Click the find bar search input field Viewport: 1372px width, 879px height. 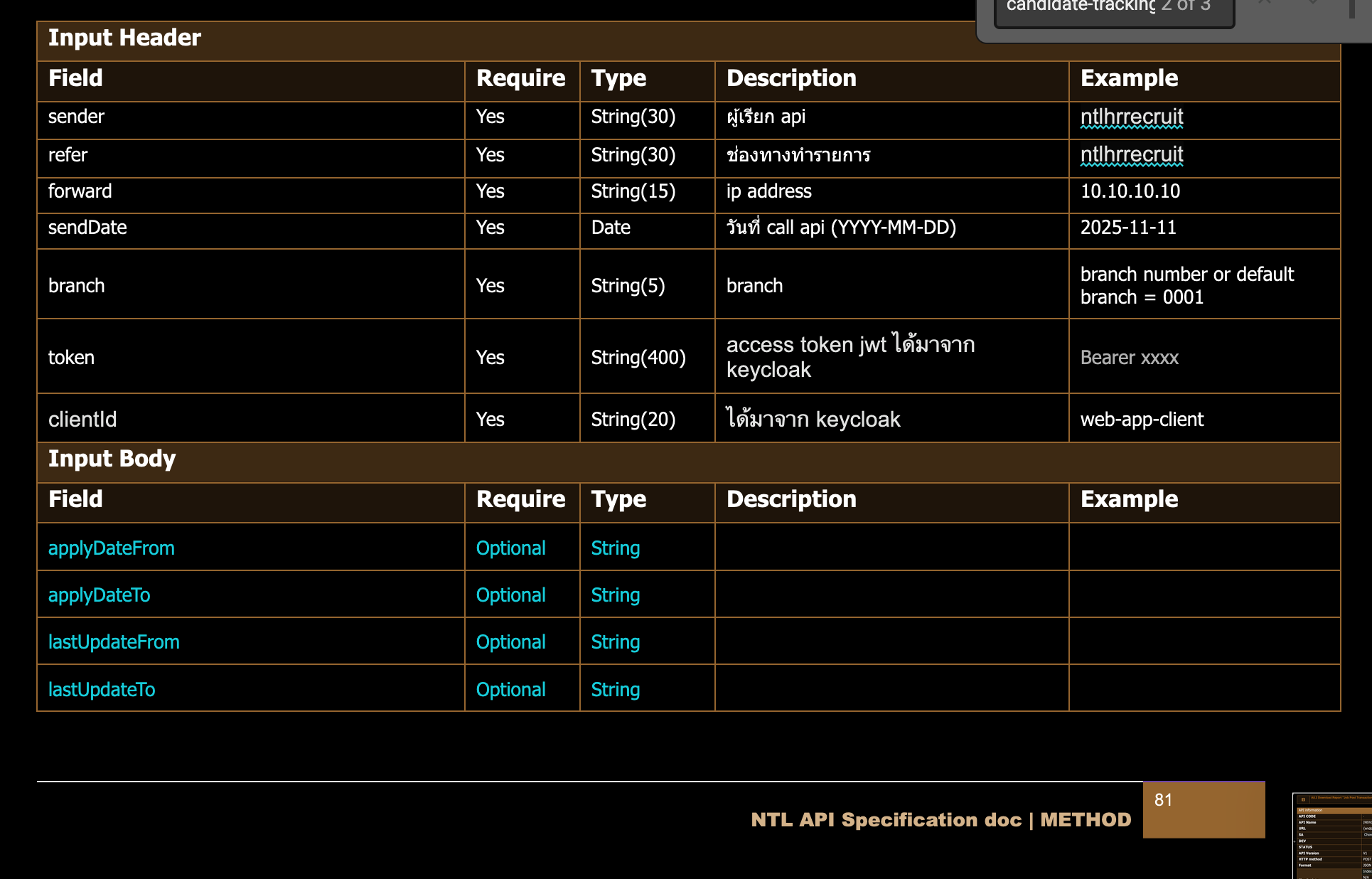pyautogui.click(x=1113, y=9)
